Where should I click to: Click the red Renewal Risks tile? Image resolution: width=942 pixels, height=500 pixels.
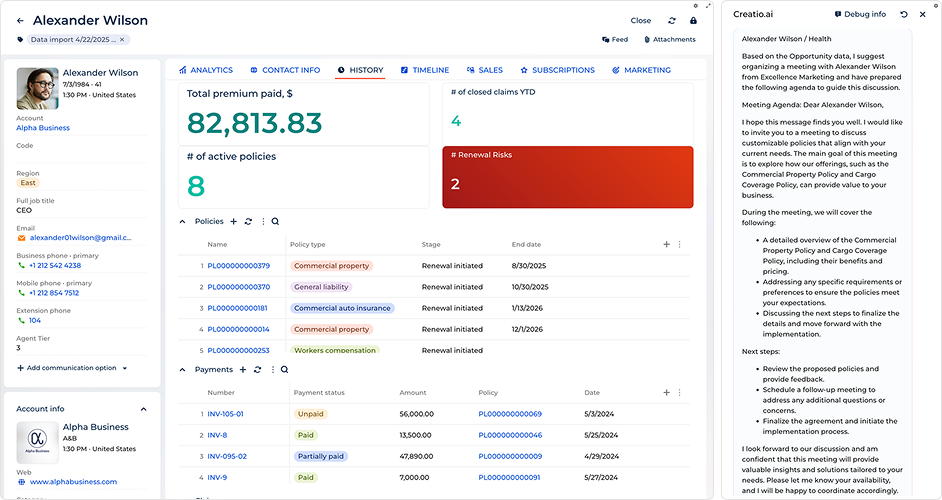[567, 177]
